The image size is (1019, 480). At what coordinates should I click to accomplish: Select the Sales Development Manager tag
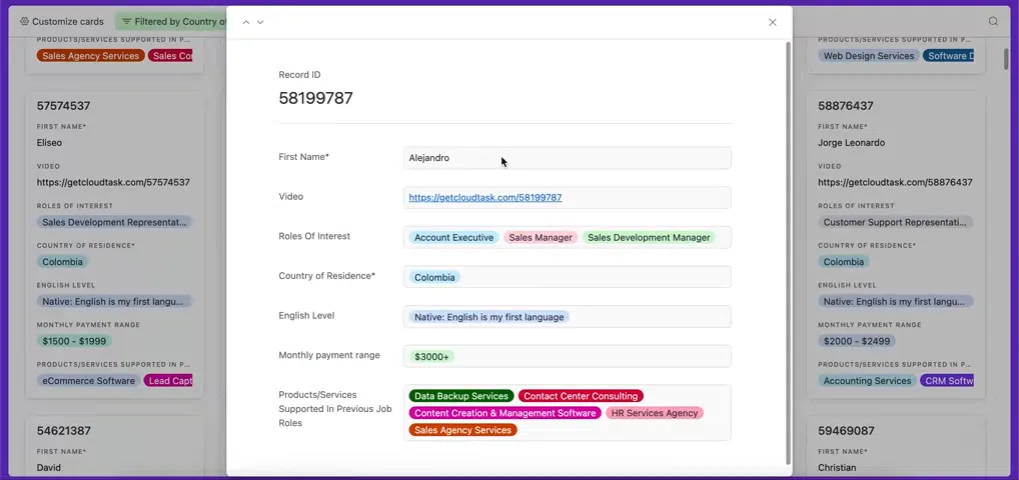(649, 238)
